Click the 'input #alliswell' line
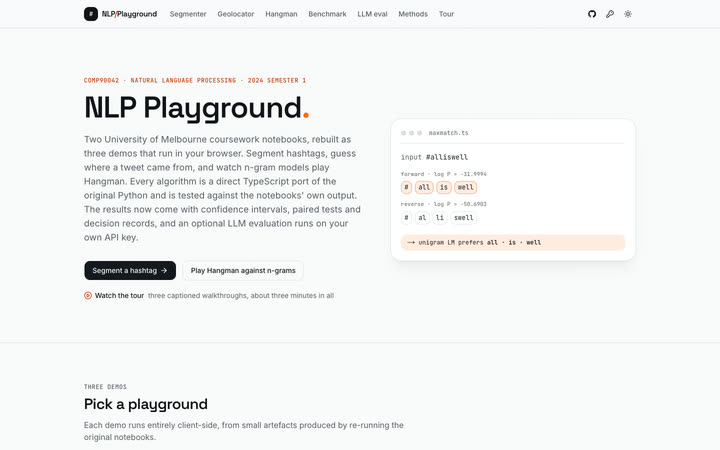This screenshot has width=720, height=450. [434, 157]
